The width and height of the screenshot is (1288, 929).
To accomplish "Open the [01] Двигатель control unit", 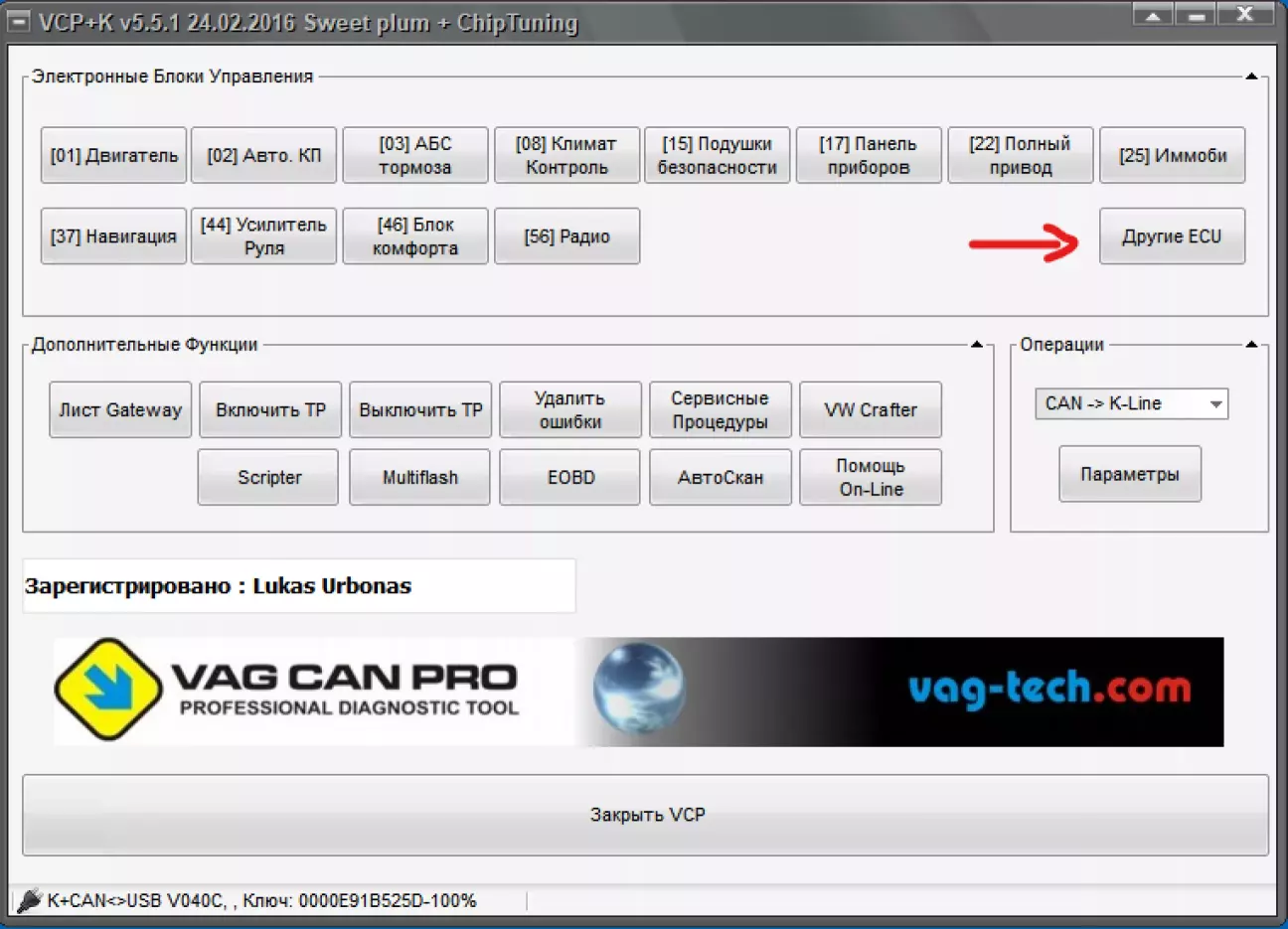I will 113,156.
